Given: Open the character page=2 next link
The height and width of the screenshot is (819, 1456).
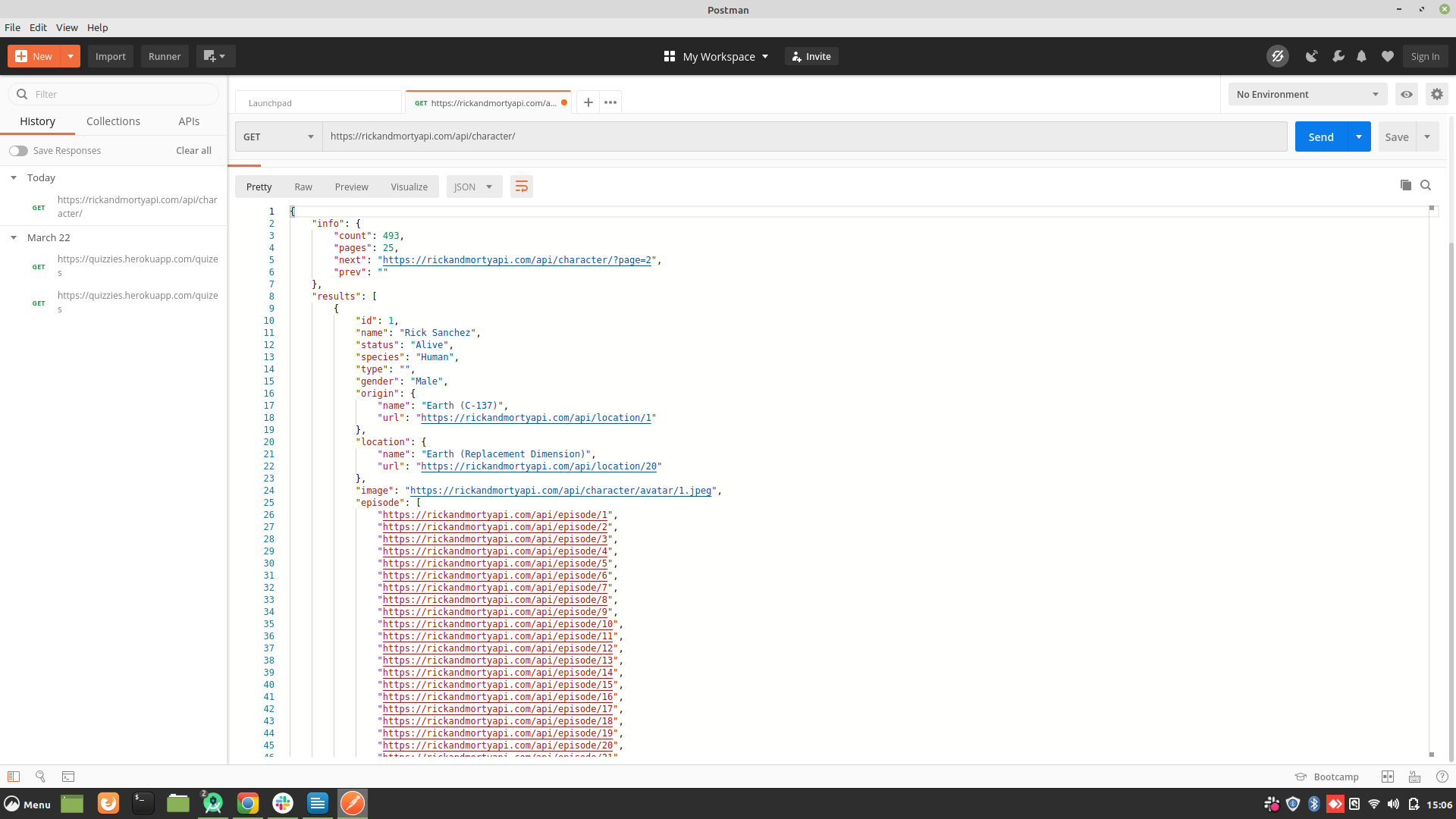Looking at the screenshot, I should click(517, 260).
